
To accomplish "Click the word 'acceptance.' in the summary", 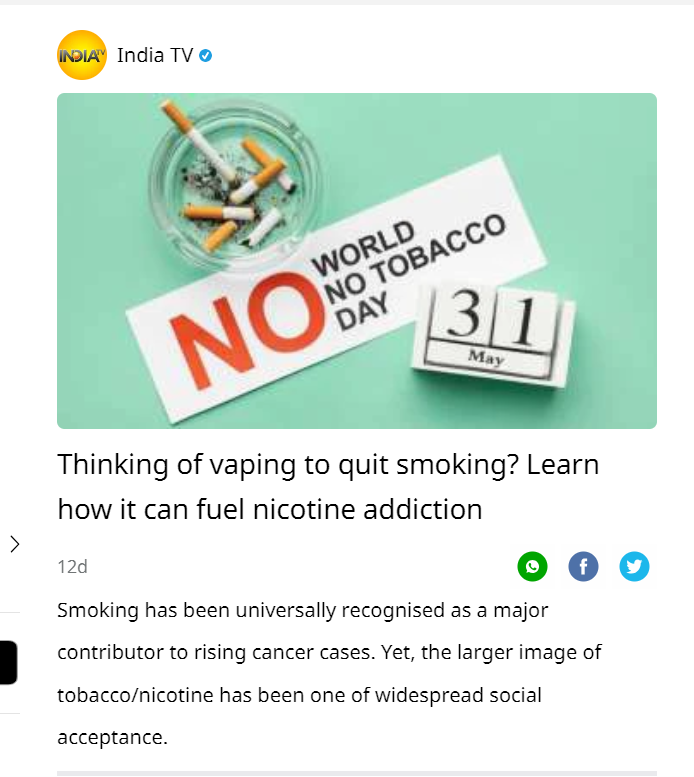I will (112, 737).
